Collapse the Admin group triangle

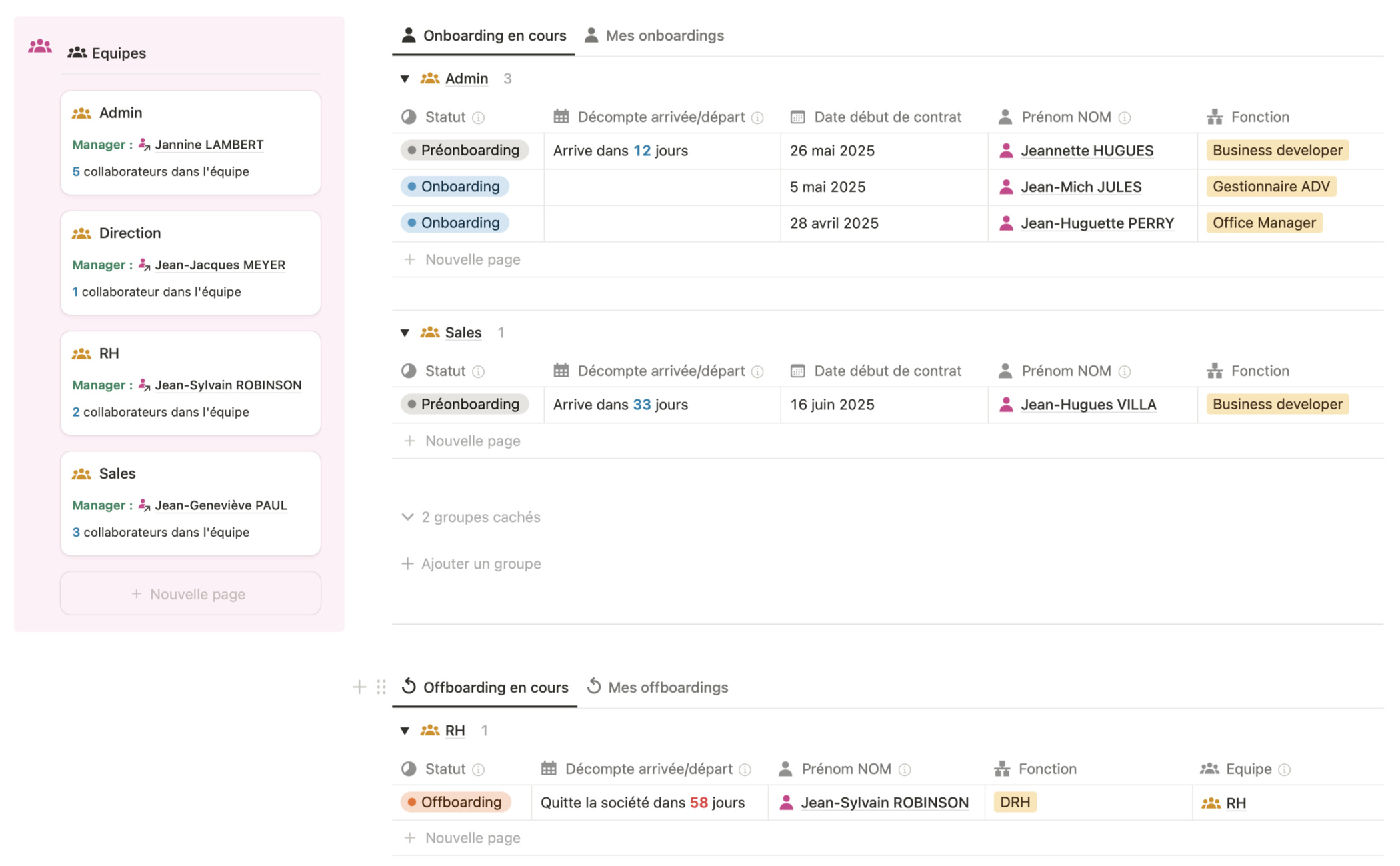click(405, 79)
